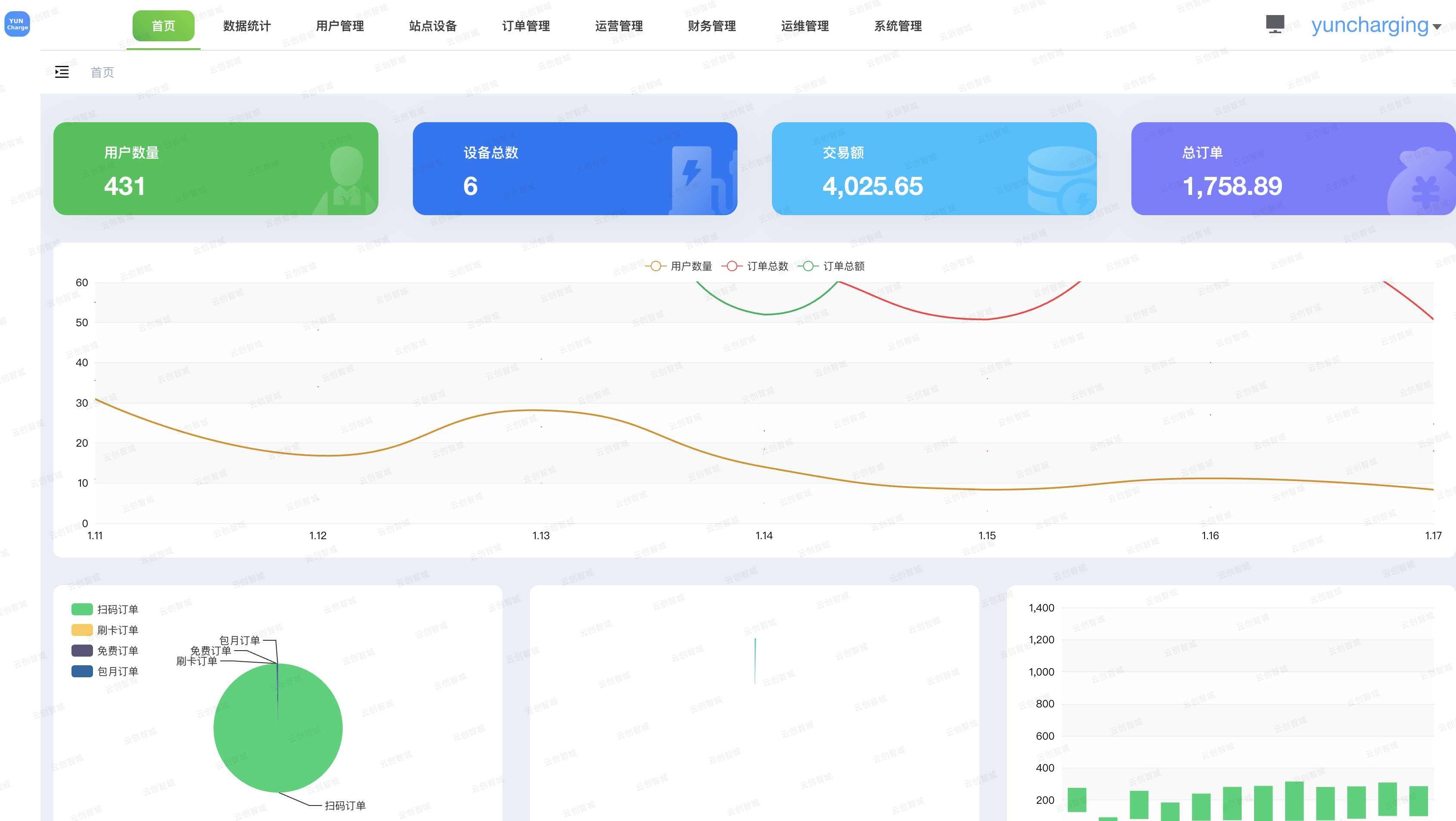Viewport: 1456px width, 821px height.
Task: Open the 订单管理 menu item
Action: (x=526, y=26)
